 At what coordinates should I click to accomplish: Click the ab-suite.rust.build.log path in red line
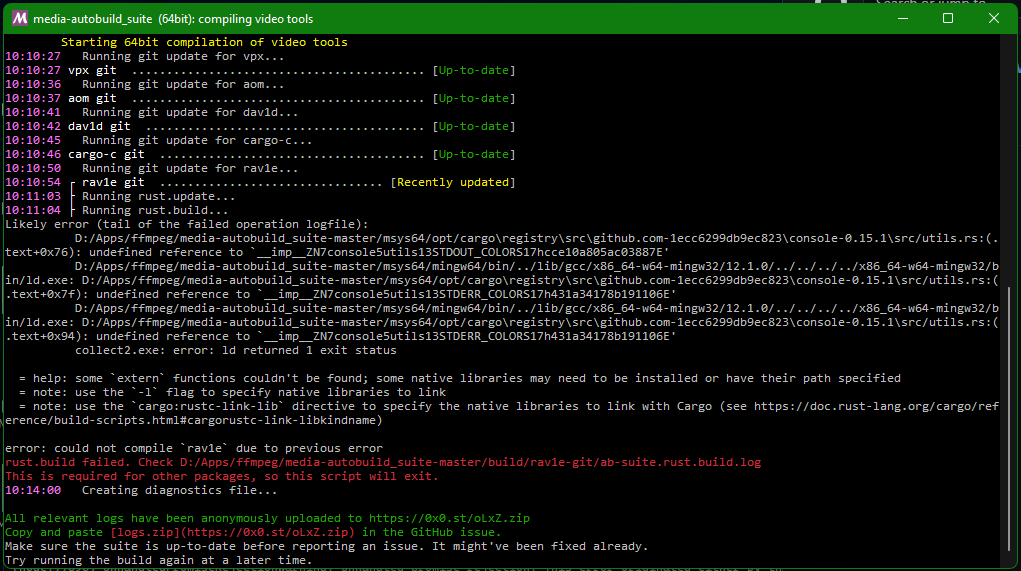point(470,462)
